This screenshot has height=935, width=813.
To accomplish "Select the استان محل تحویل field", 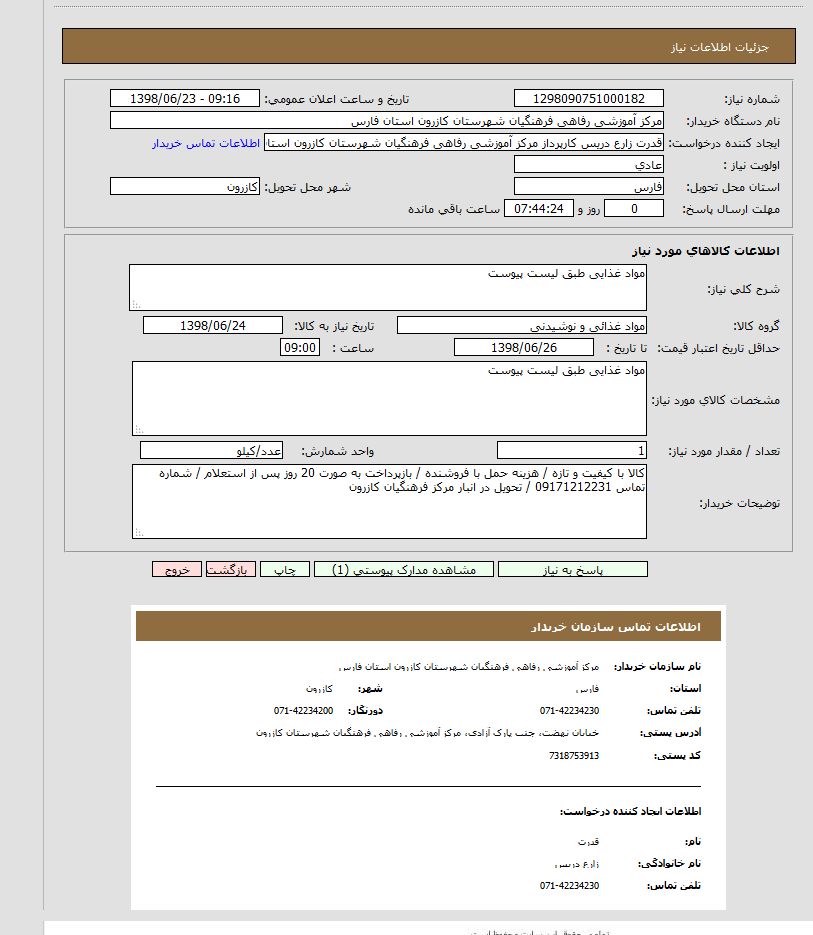I will [588, 187].
